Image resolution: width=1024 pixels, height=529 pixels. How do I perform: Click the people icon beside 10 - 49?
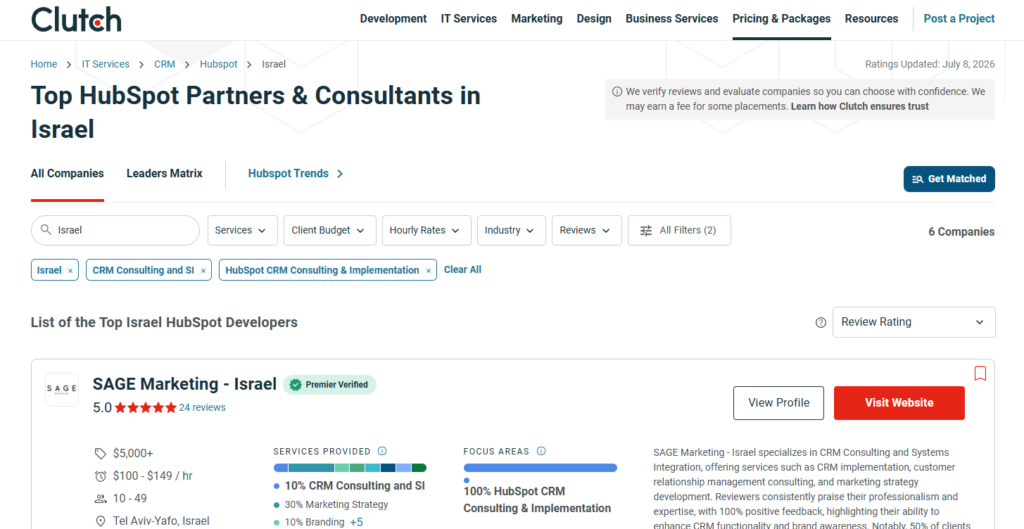(x=101, y=499)
